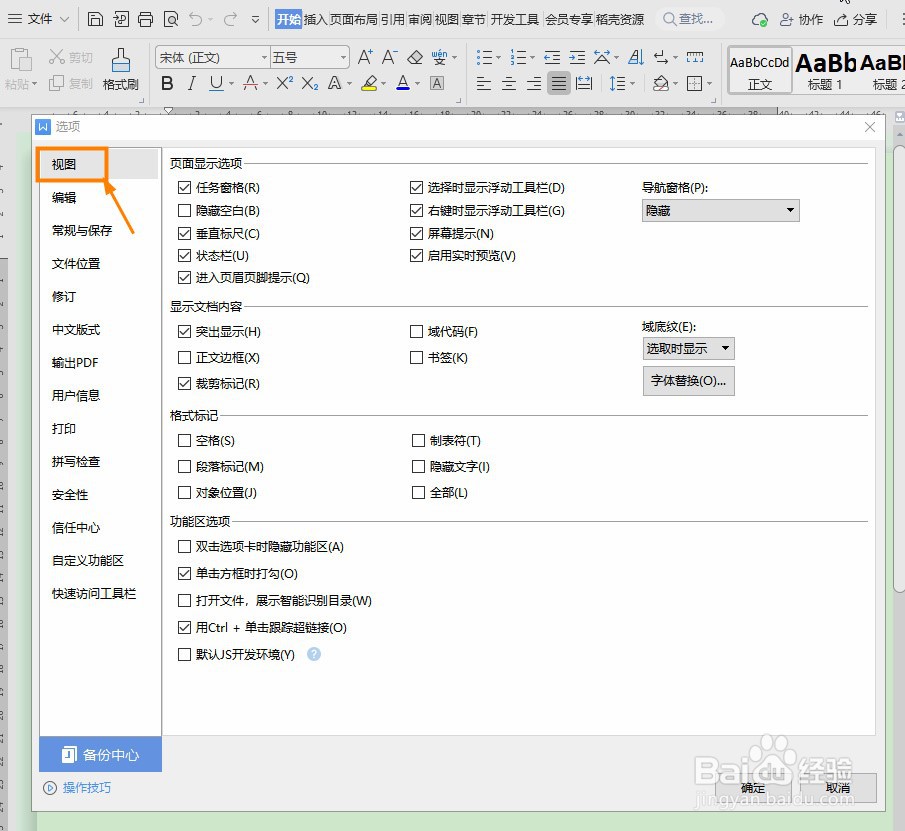
Task: Click the 查找 search field
Action: (x=689, y=19)
